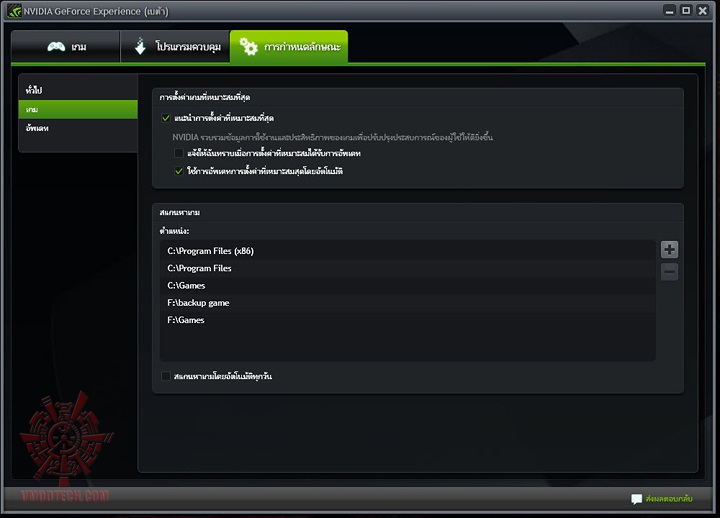Select F:\backup game location entry

click(408, 303)
